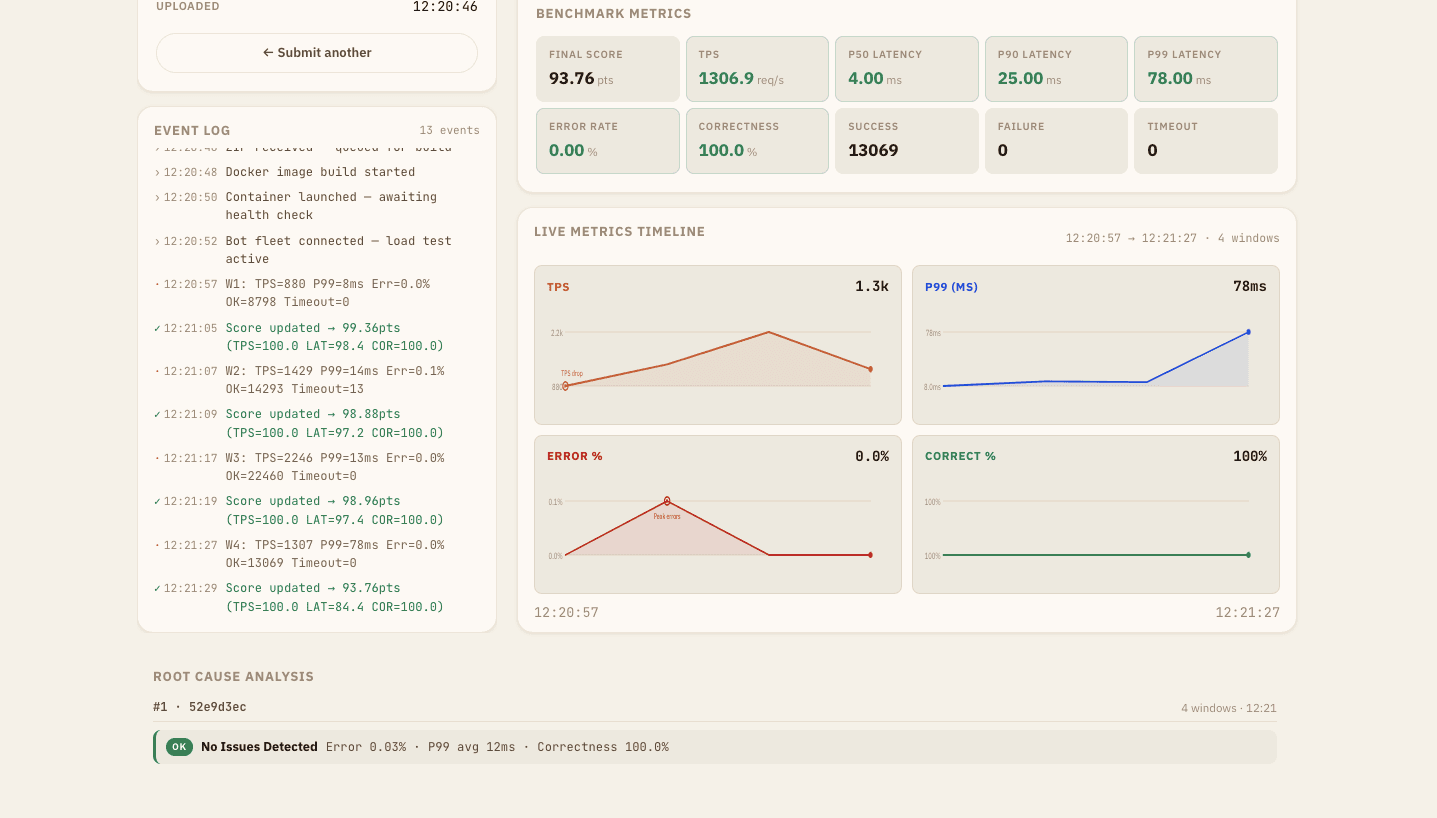The width and height of the screenshot is (1437, 818).
Task: Click the last point of P99 line
Action: [1248, 332]
